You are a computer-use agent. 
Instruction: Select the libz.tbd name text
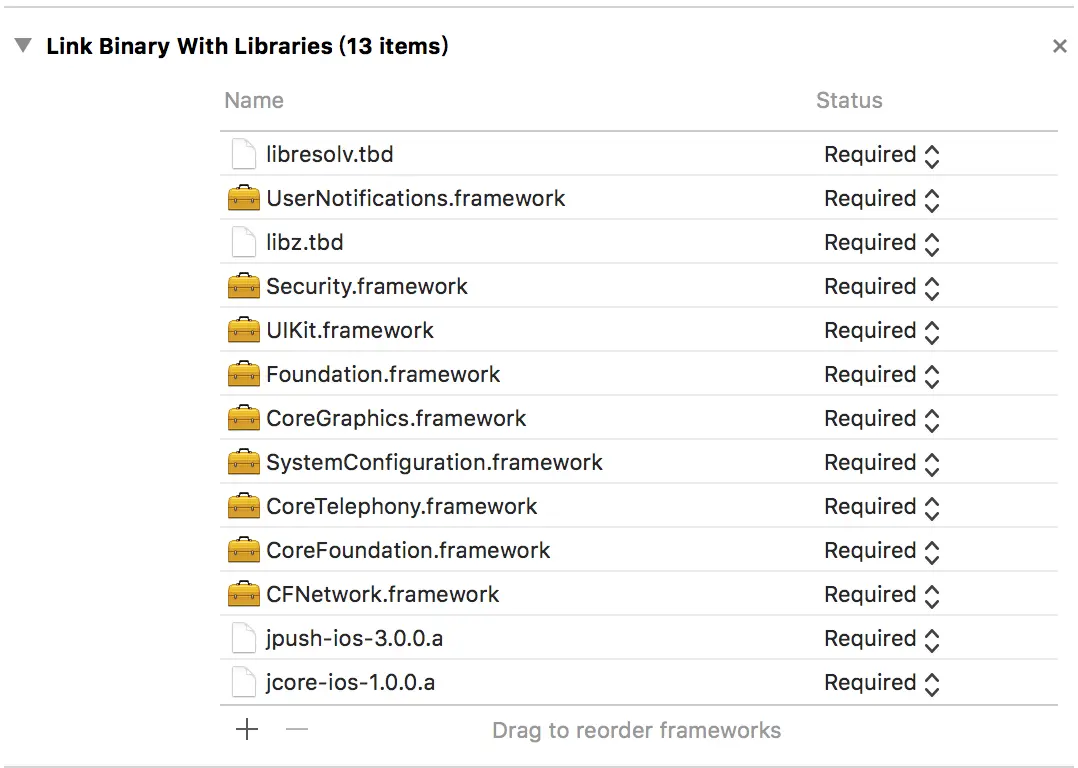[305, 242]
